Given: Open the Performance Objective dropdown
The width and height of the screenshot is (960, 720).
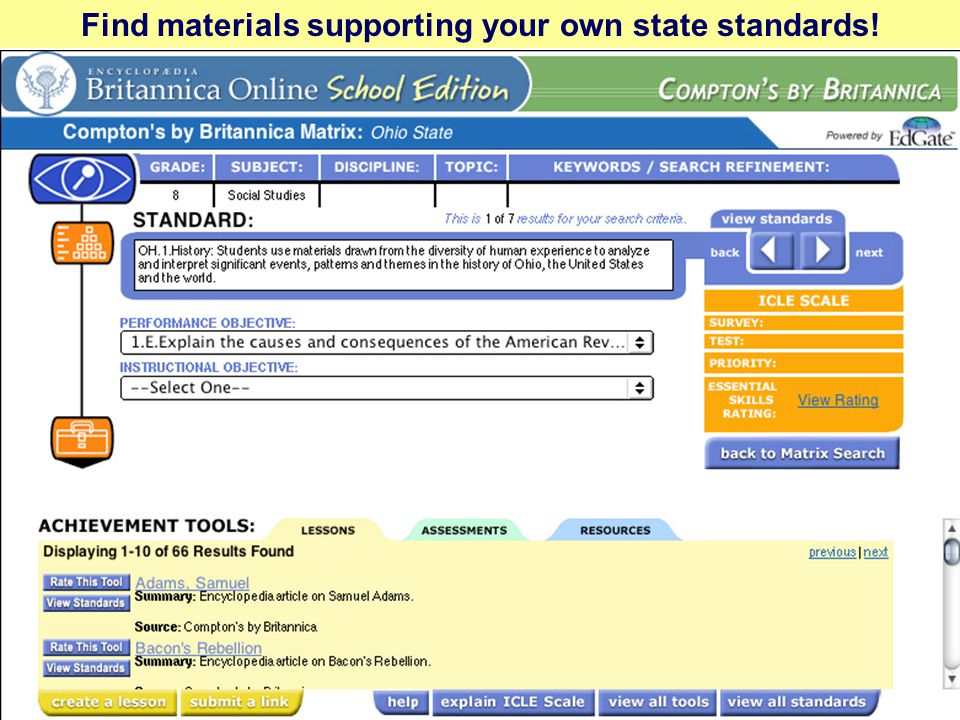Looking at the screenshot, I should [x=387, y=342].
